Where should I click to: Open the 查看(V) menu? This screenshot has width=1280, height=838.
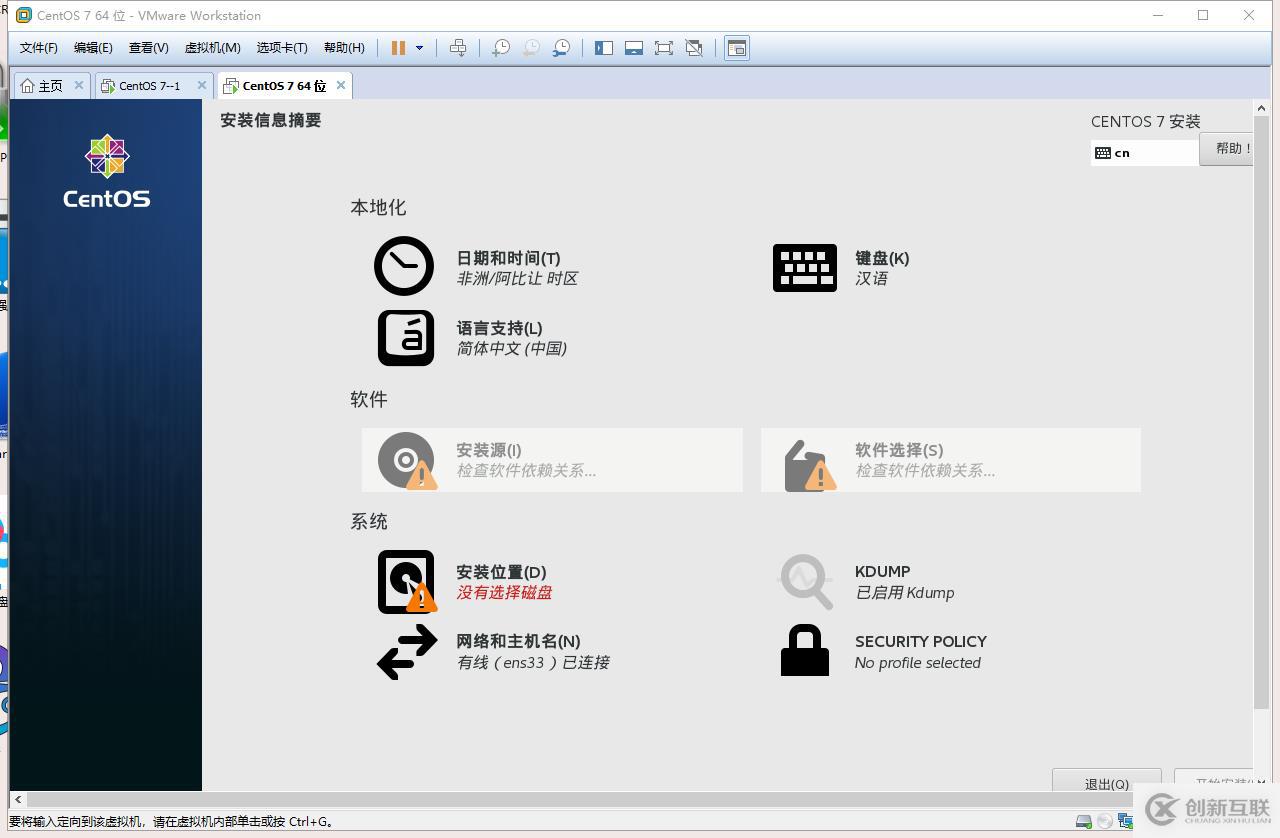tap(148, 48)
